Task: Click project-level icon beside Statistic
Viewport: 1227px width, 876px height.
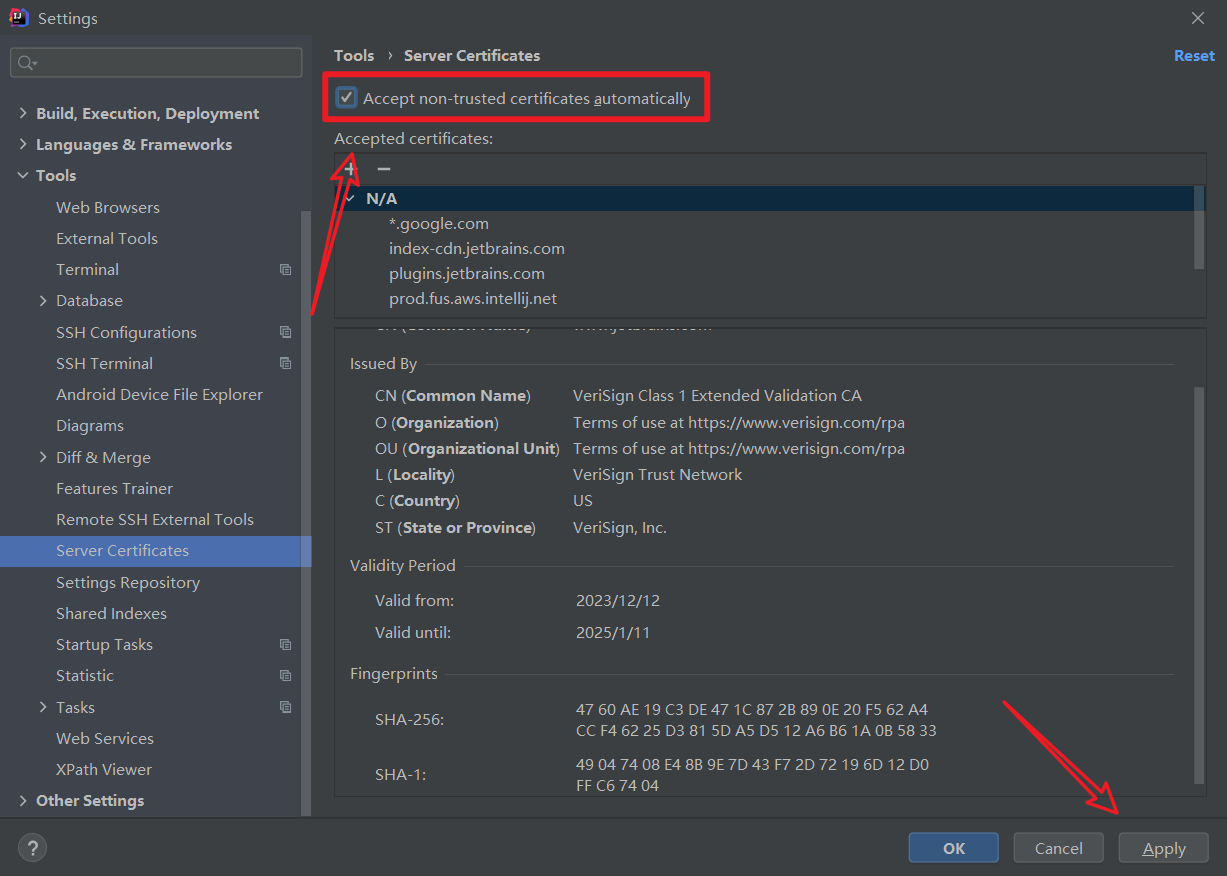Action: 286,676
